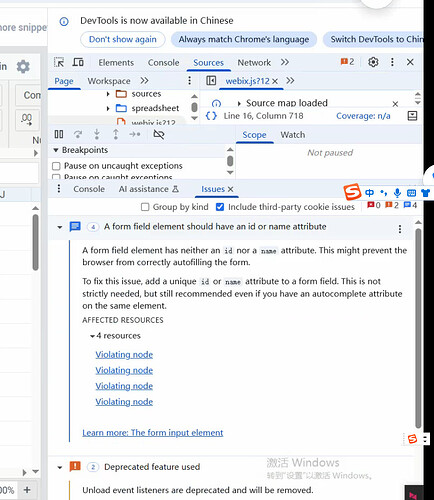Screen dimensions: 434x500
Task: Deactivate breakpoints icon
Action: pos(159,134)
